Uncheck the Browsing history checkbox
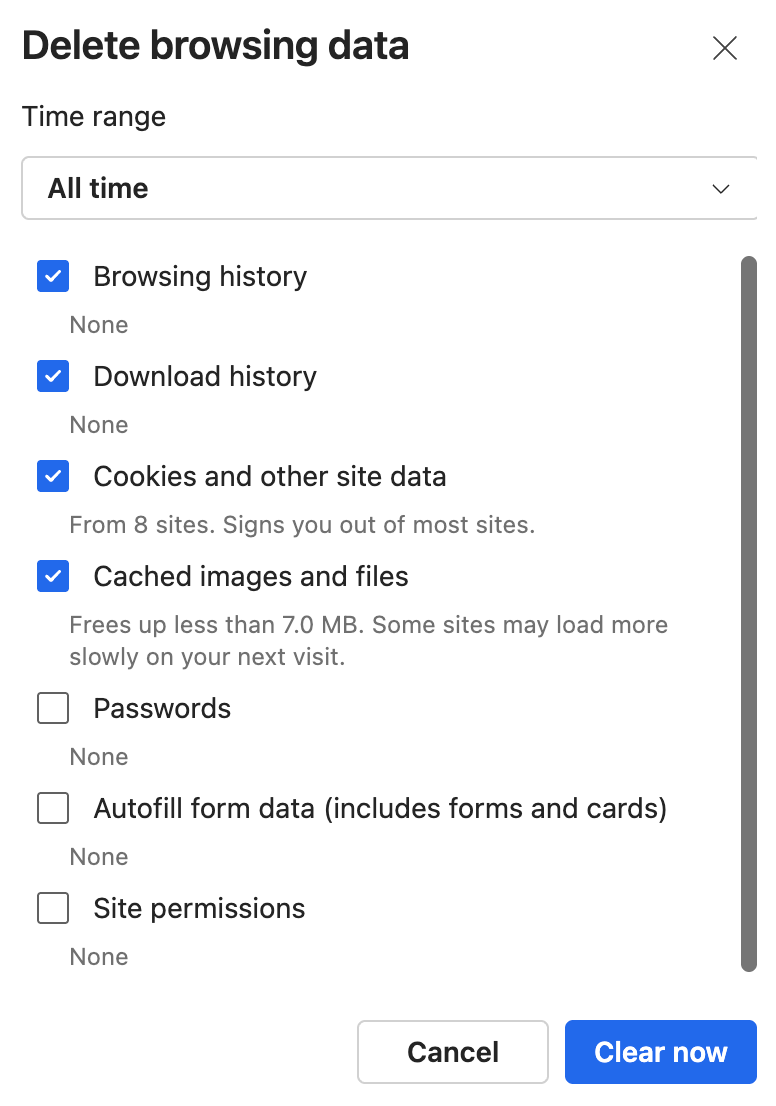Viewport: 776px width, 1106px height. click(53, 276)
